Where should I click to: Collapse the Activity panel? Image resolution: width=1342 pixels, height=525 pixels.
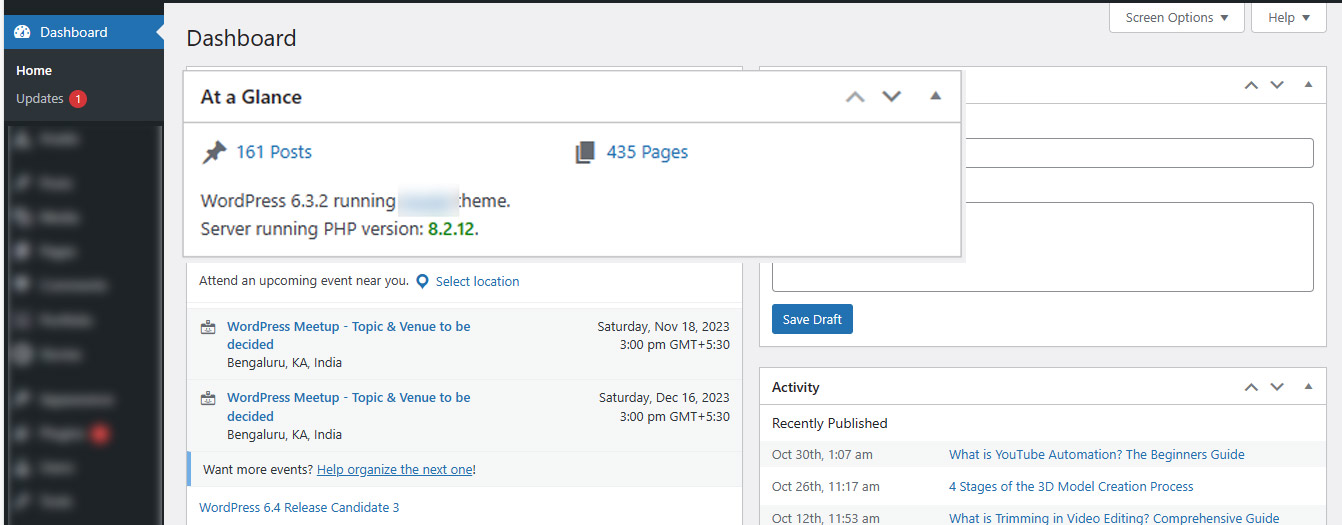pyautogui.click(x=1308, y=387)
